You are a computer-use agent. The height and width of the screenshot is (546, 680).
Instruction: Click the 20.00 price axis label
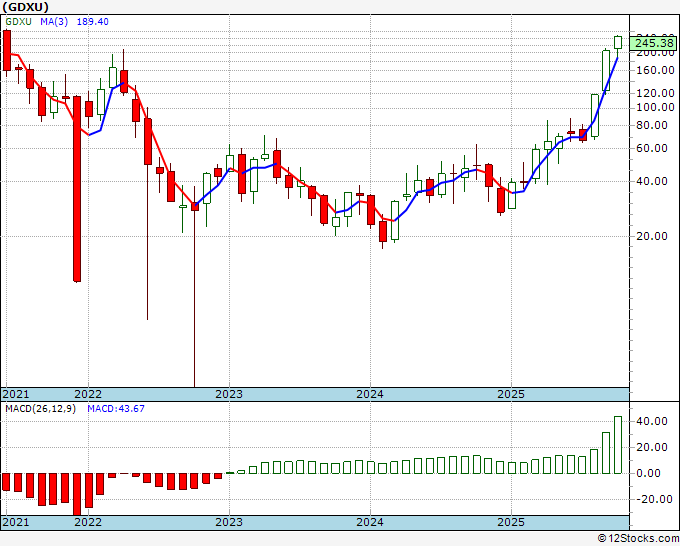651,236
